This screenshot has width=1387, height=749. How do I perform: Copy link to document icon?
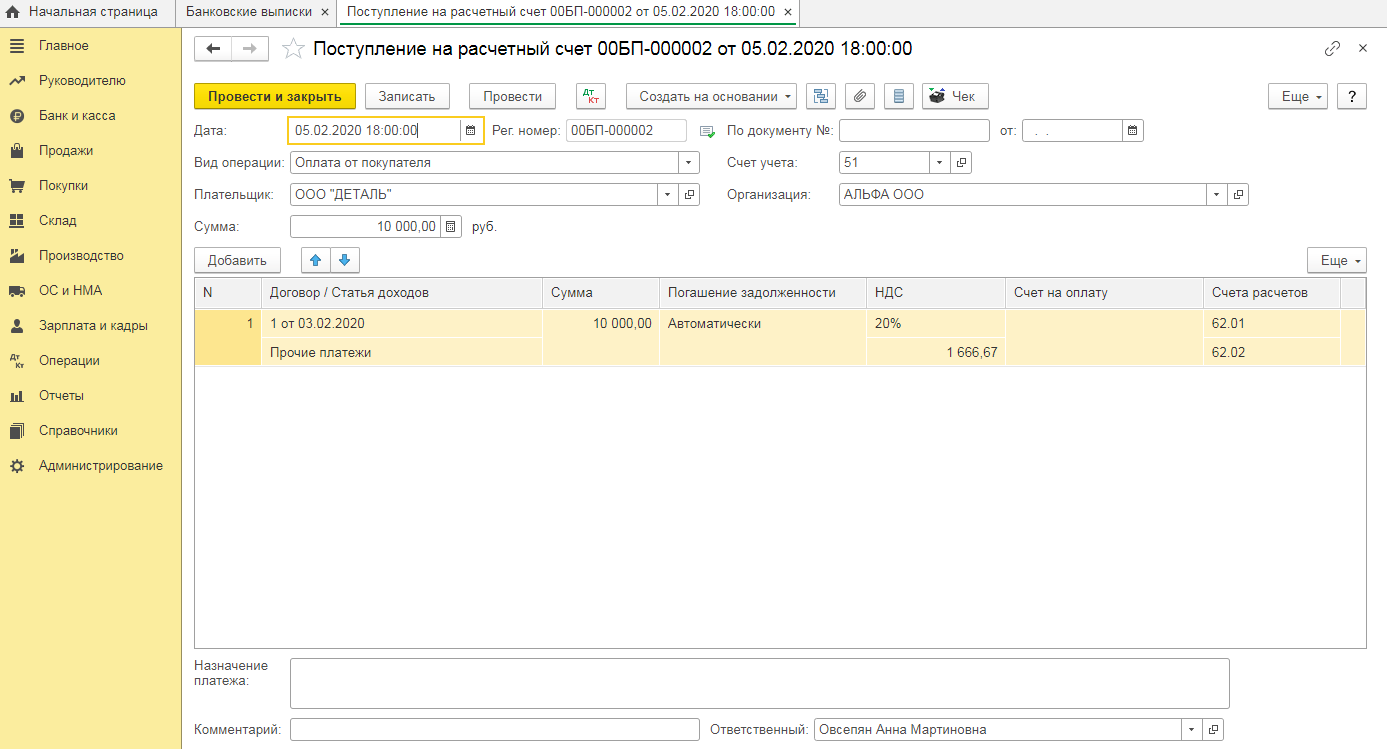tap(1332, 49)
